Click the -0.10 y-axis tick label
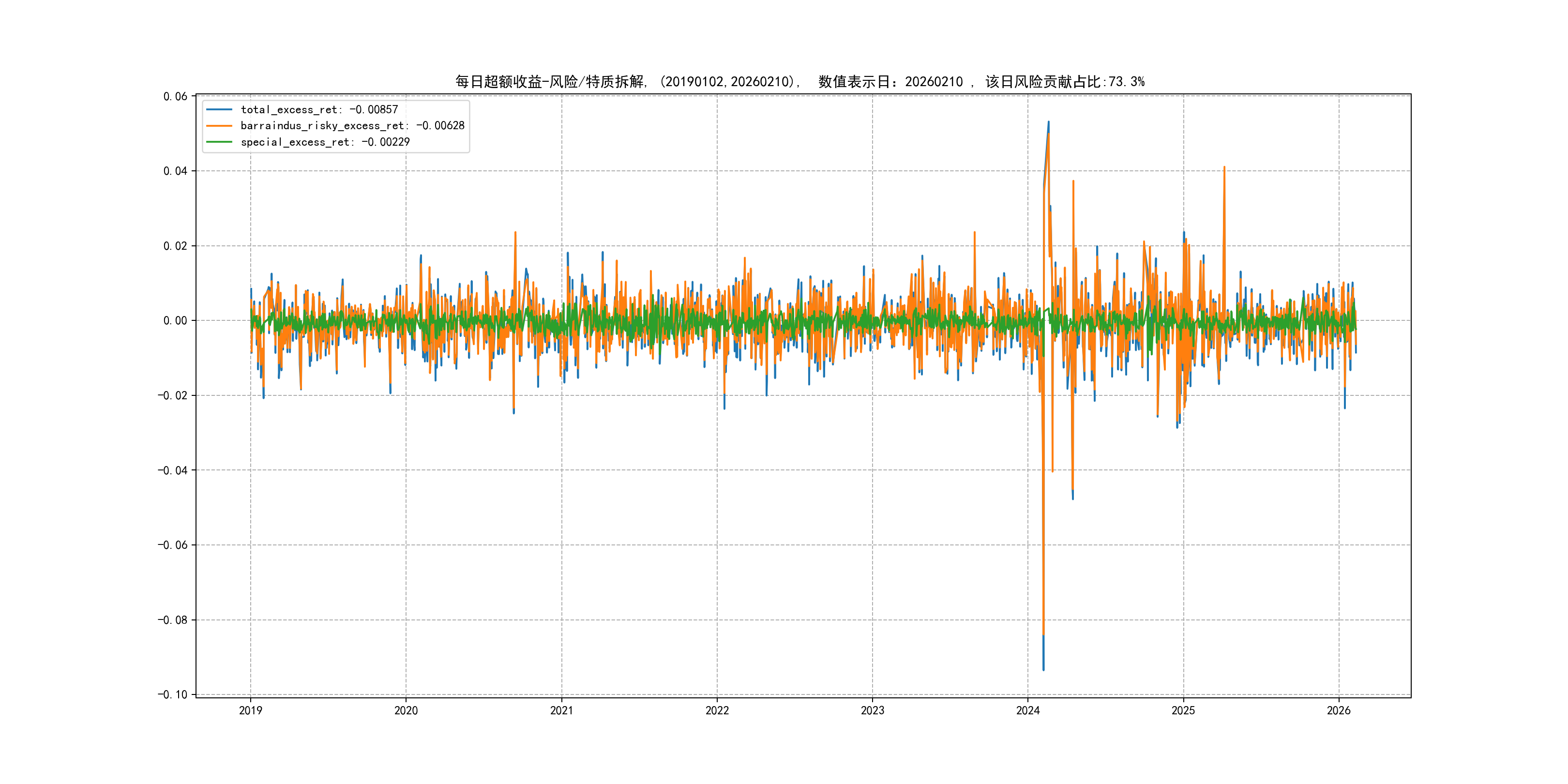The image size is (1568, 784). 173,694
